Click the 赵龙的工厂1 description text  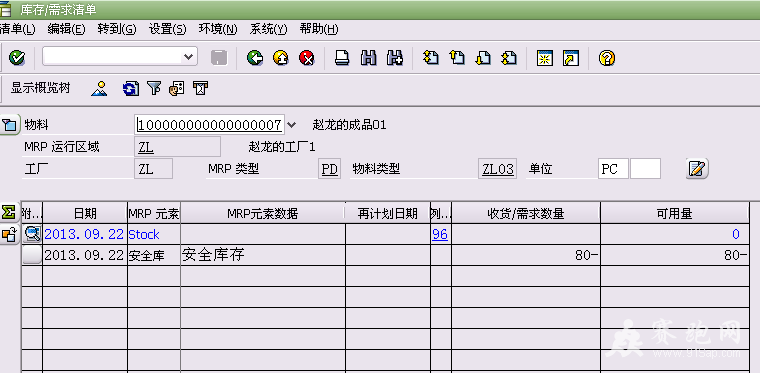tap(282, 147)
